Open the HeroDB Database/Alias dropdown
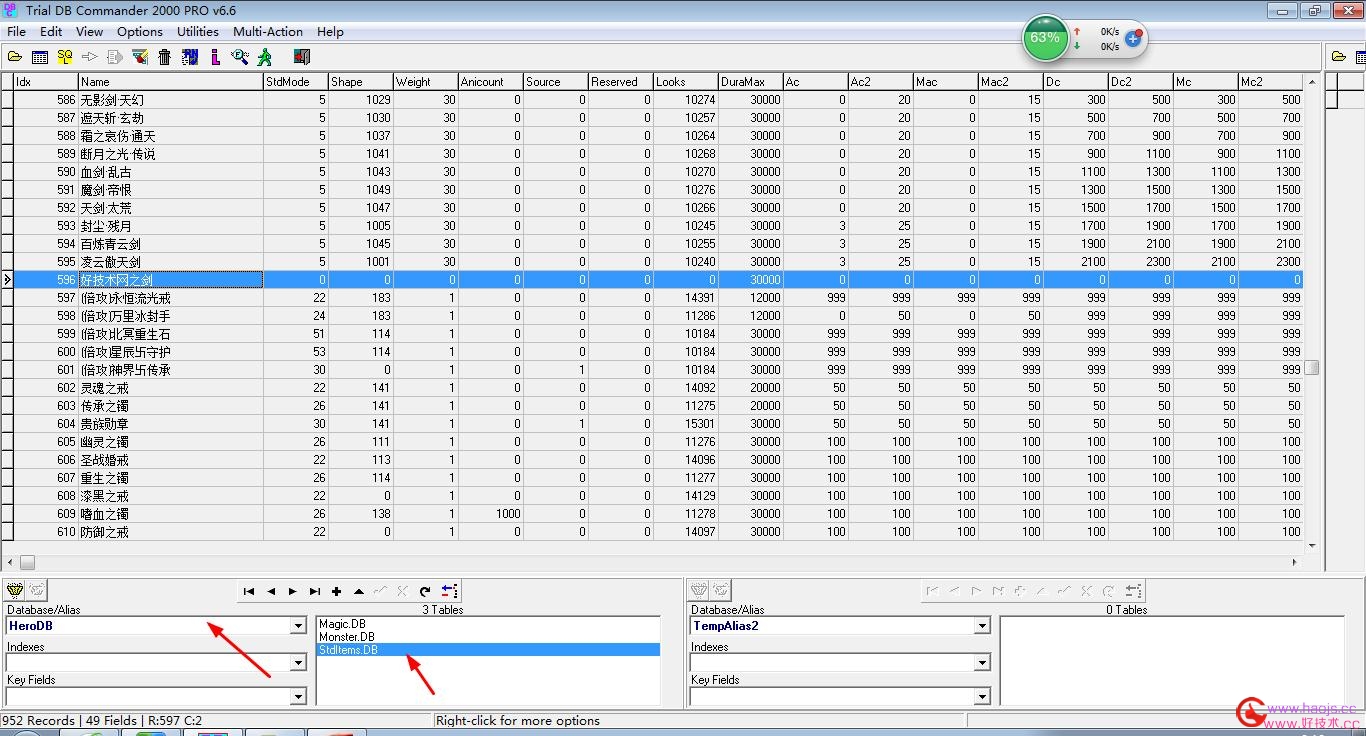 (298, 626)
